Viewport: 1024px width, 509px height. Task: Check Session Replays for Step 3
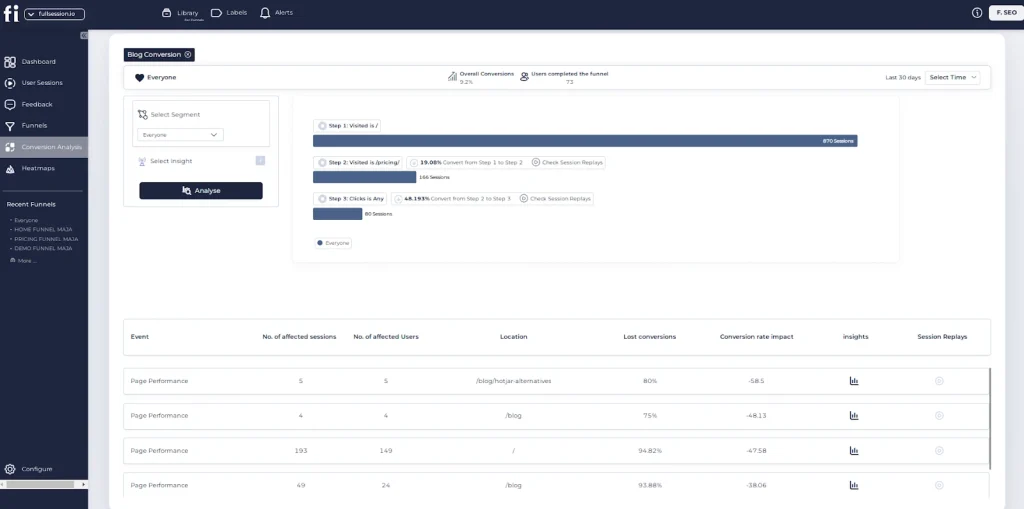(x=555, y=199)
